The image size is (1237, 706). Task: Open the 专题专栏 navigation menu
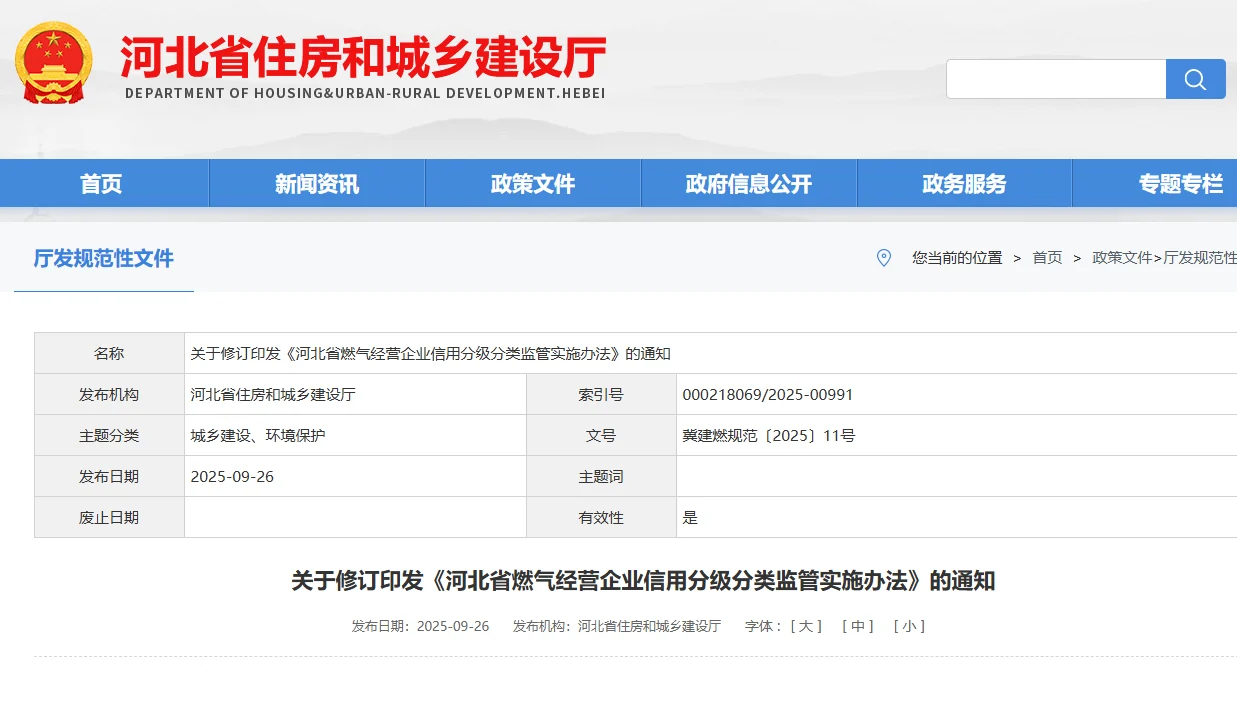[1180, 184]
